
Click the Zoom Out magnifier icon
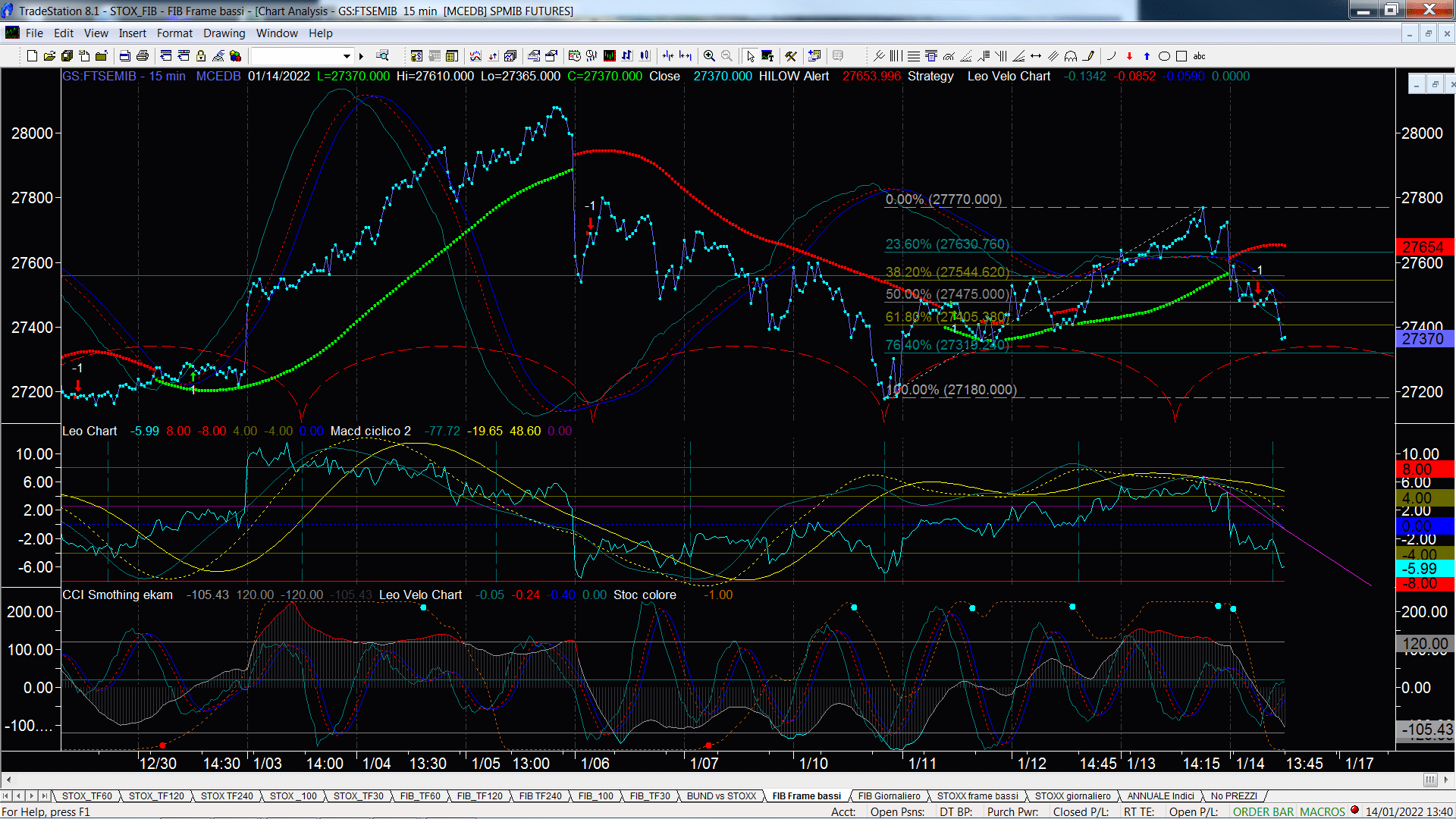726,56
